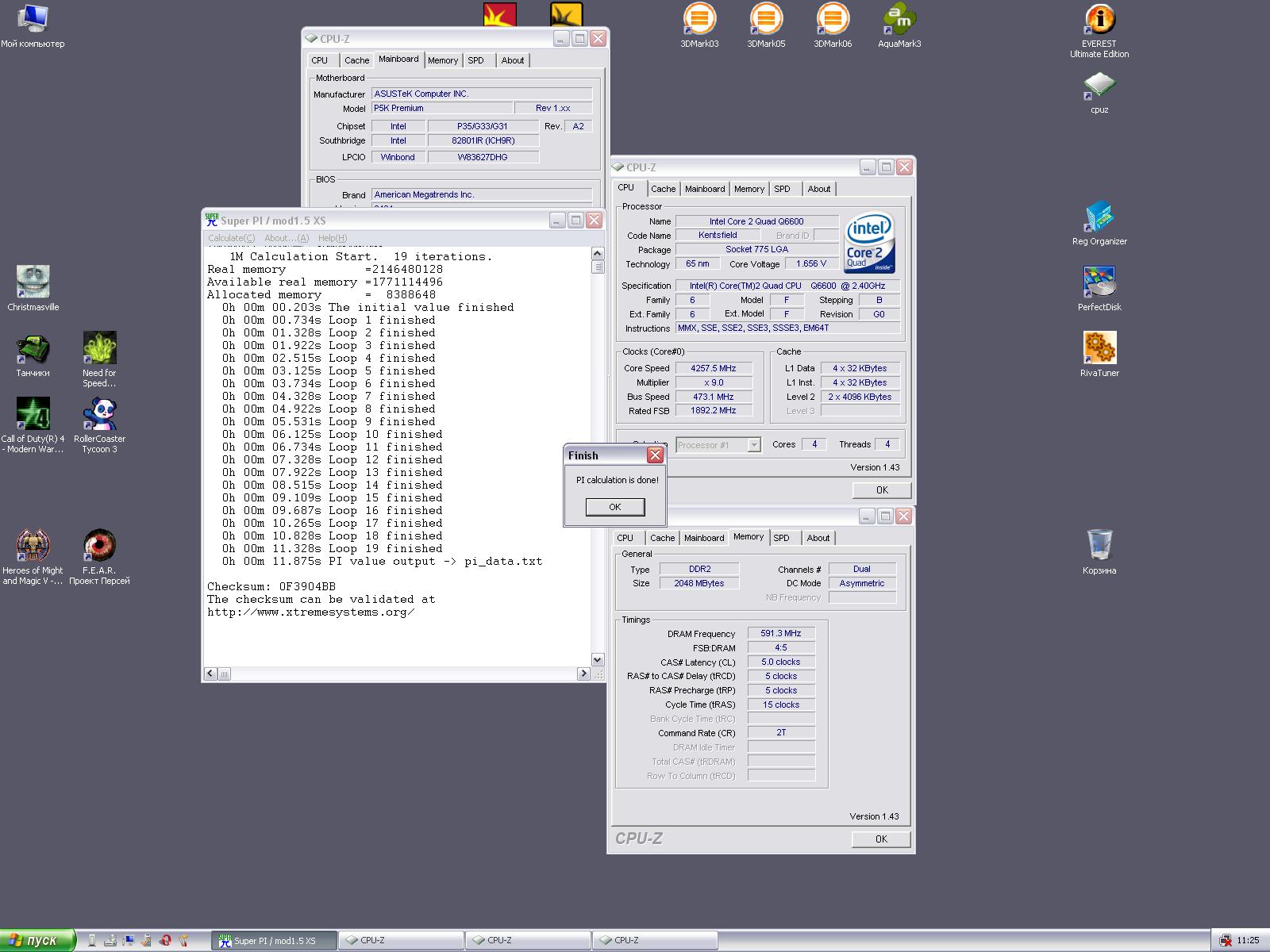Viewport: 1270px width, 952px height.
Task: Launch F.E.A.R. Проект Персей shortcut
Action: [x=99, y=557]
